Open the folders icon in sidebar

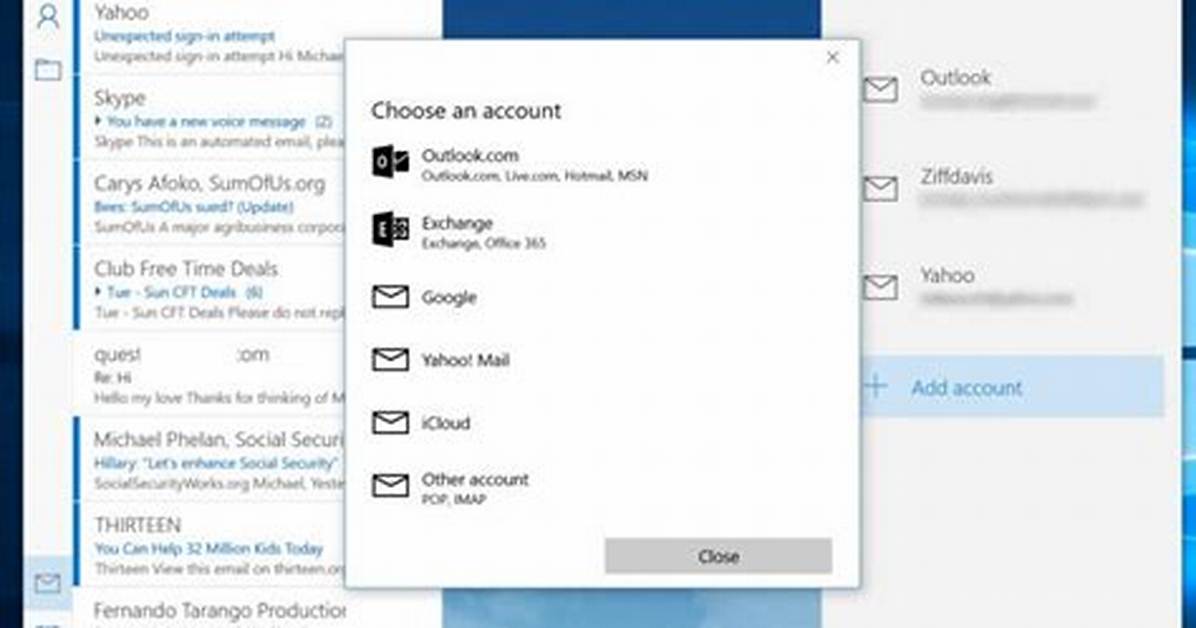tap(48, 69)
